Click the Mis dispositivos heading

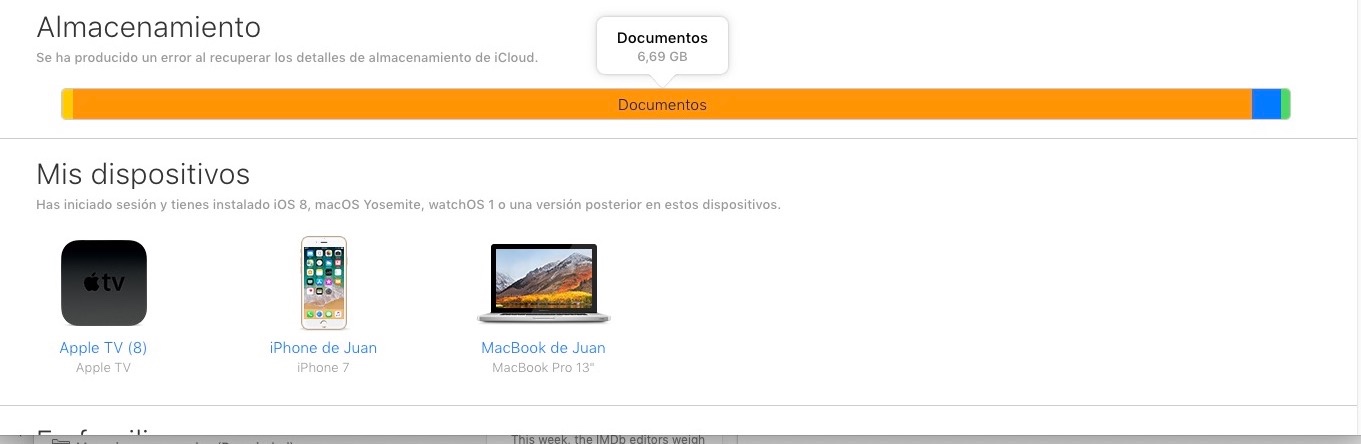pyautogui.click(x=143, y=174)
